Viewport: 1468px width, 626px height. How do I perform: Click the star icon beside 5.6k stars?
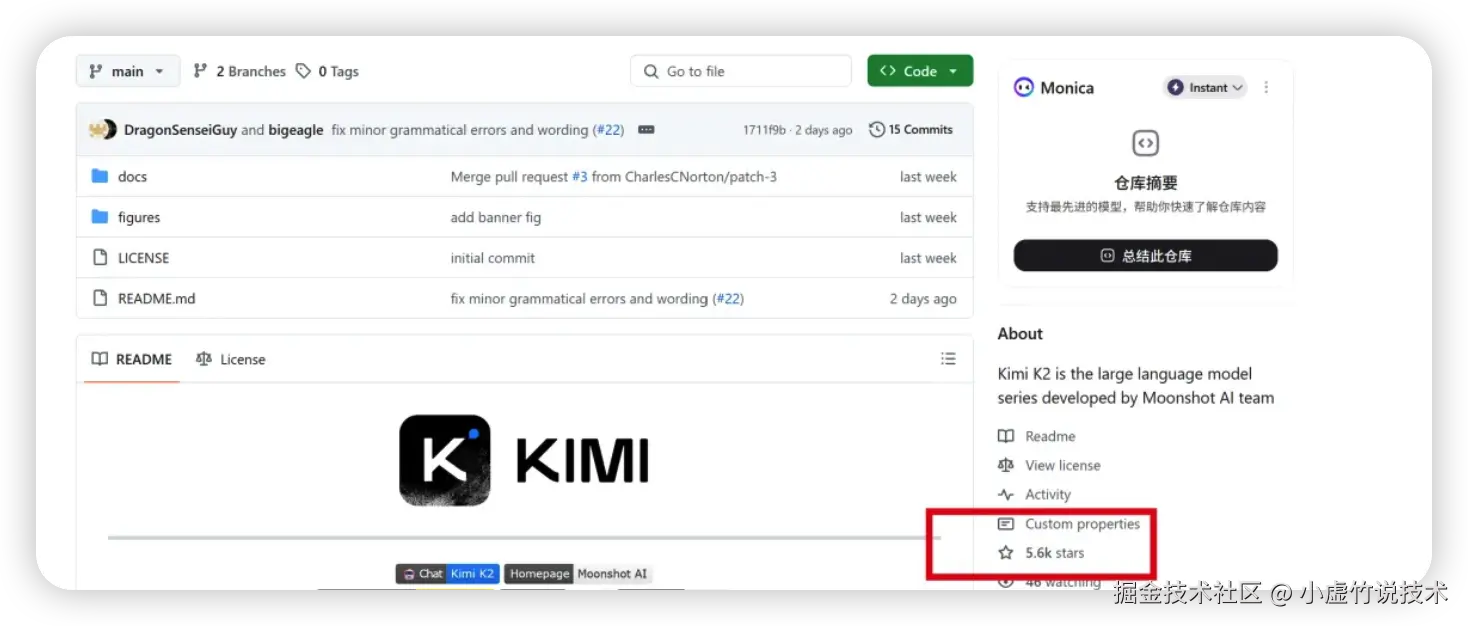click(x=1006, y=553)
